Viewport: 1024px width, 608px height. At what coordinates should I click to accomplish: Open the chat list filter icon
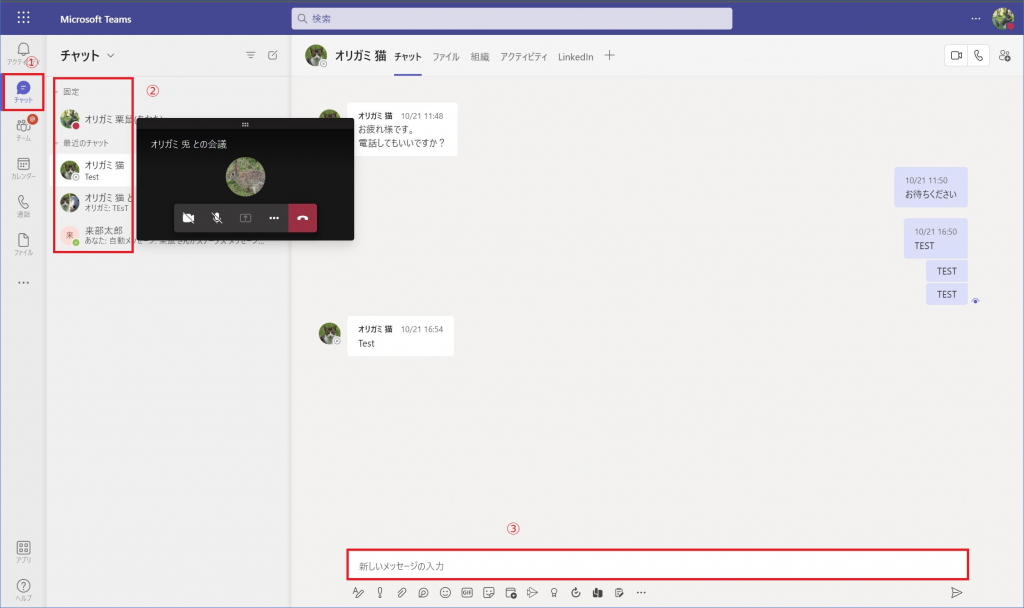click(250, 56)
